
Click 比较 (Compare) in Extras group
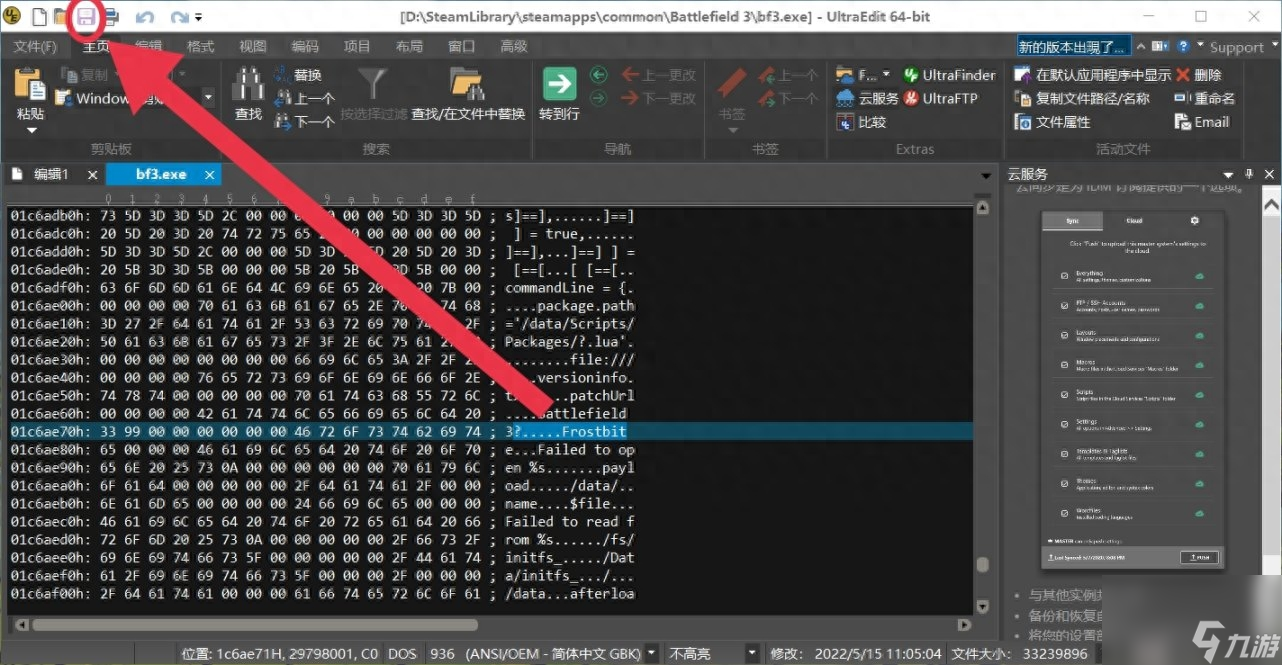click(861, 122)
